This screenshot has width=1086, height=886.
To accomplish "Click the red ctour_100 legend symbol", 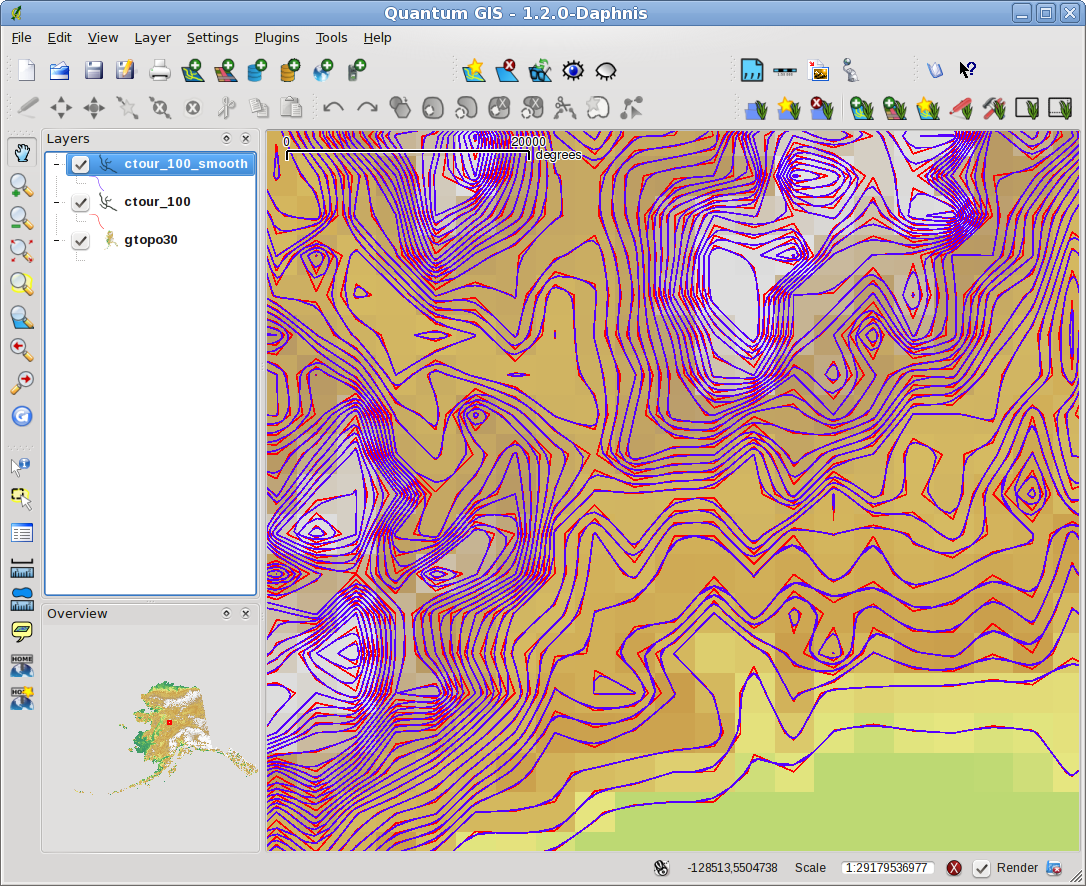I will tap(98, 222).
